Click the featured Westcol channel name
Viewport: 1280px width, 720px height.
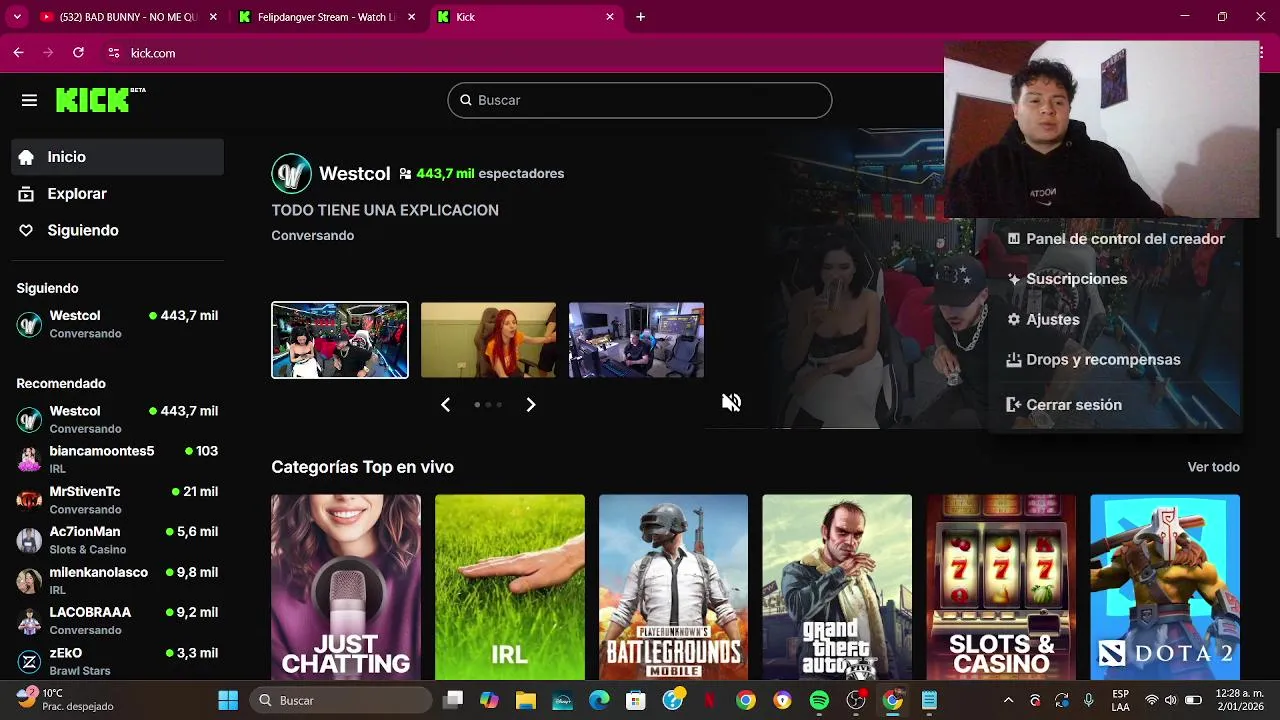click(354, 173)
